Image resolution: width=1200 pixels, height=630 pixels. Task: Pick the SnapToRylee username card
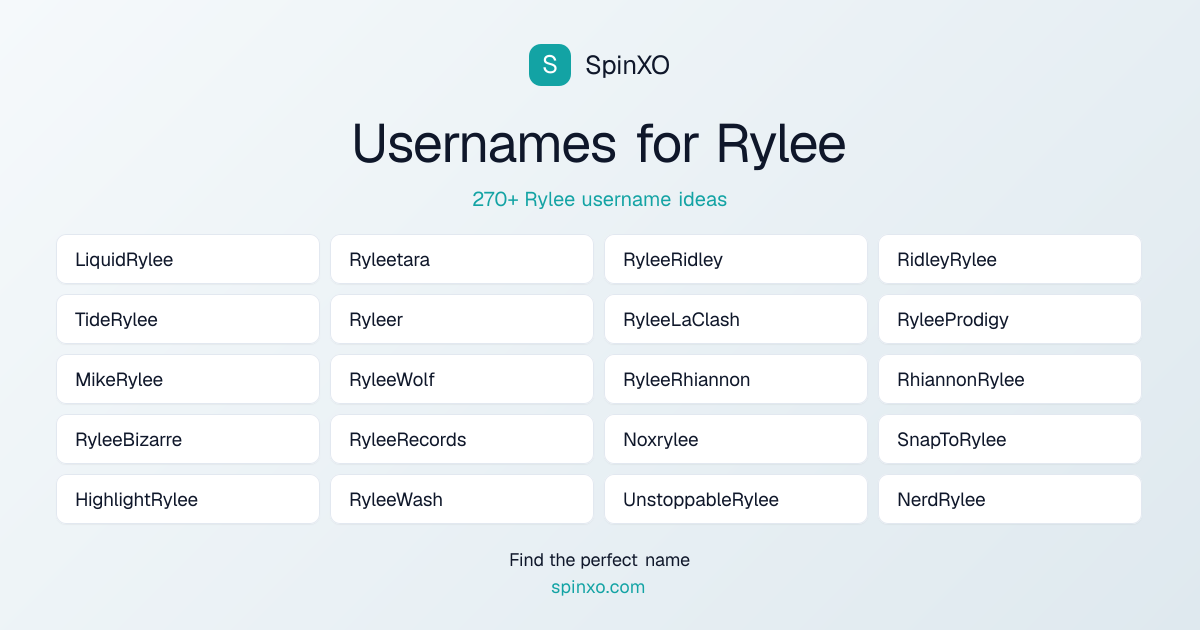1010,439
